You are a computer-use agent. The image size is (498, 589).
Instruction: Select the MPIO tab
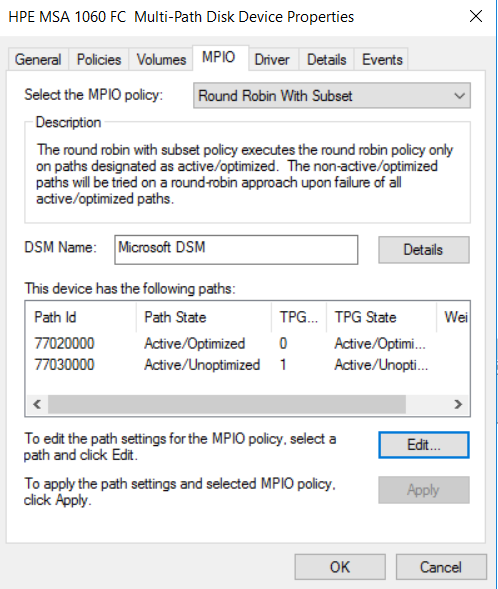pos(219,57)
